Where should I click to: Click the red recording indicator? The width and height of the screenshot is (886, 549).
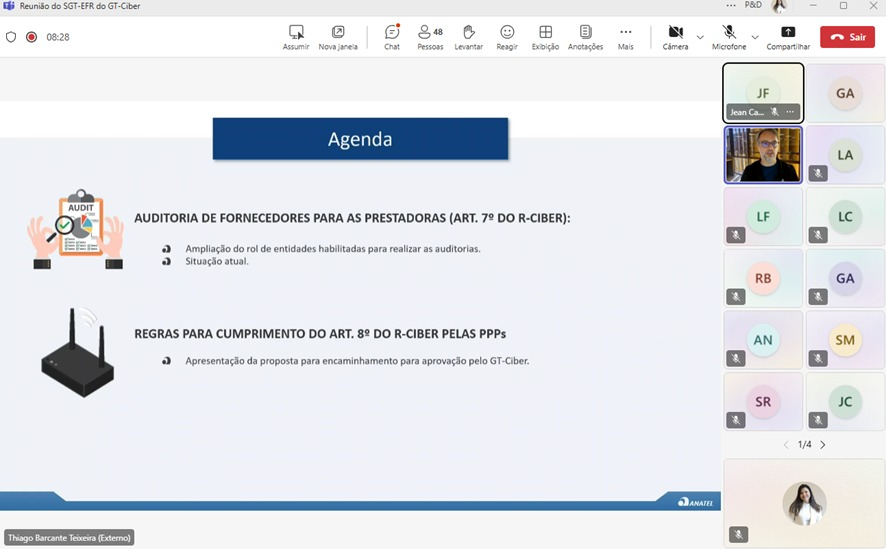tap(32, 37)
